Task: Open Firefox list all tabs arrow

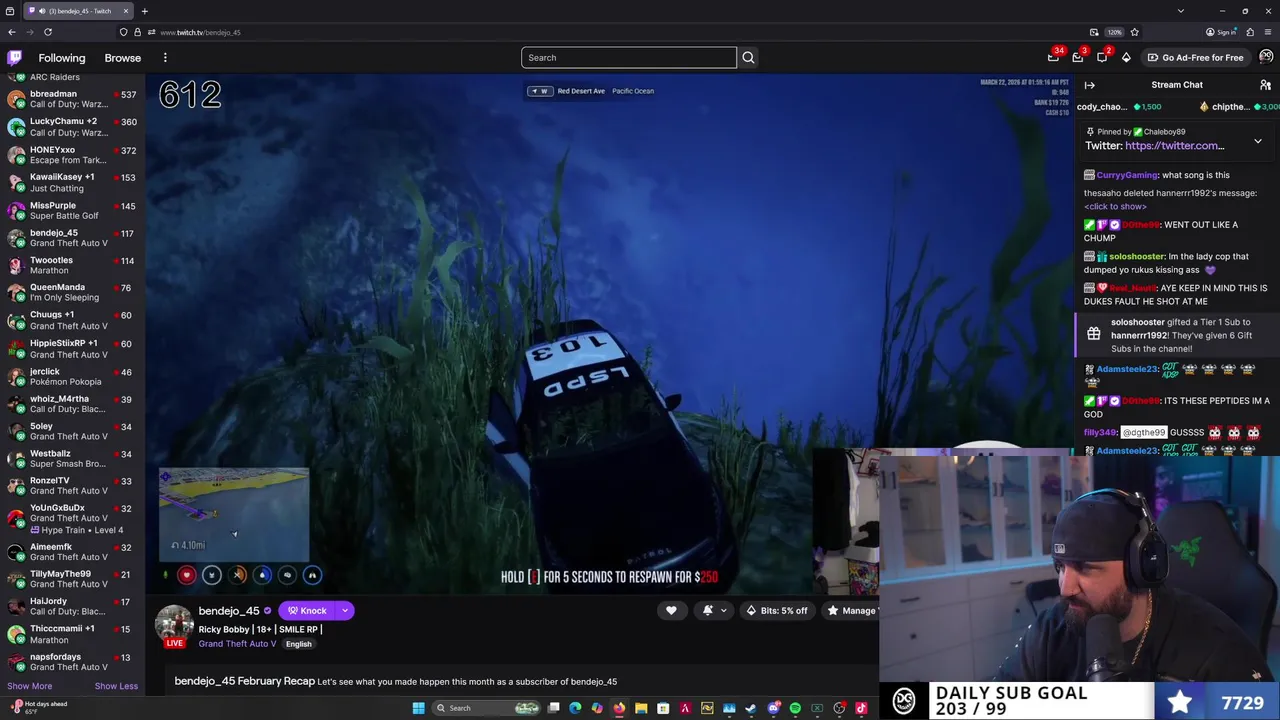Action: (1180, 11)
